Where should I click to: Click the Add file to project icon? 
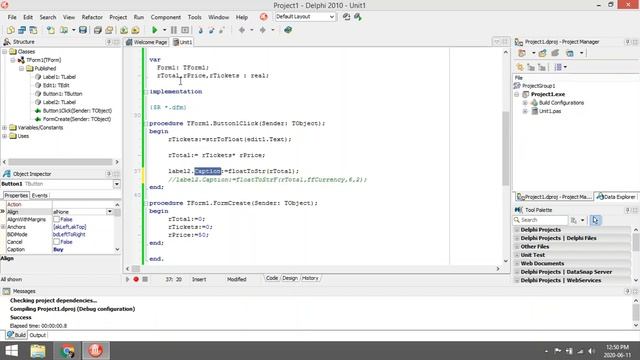124,30
